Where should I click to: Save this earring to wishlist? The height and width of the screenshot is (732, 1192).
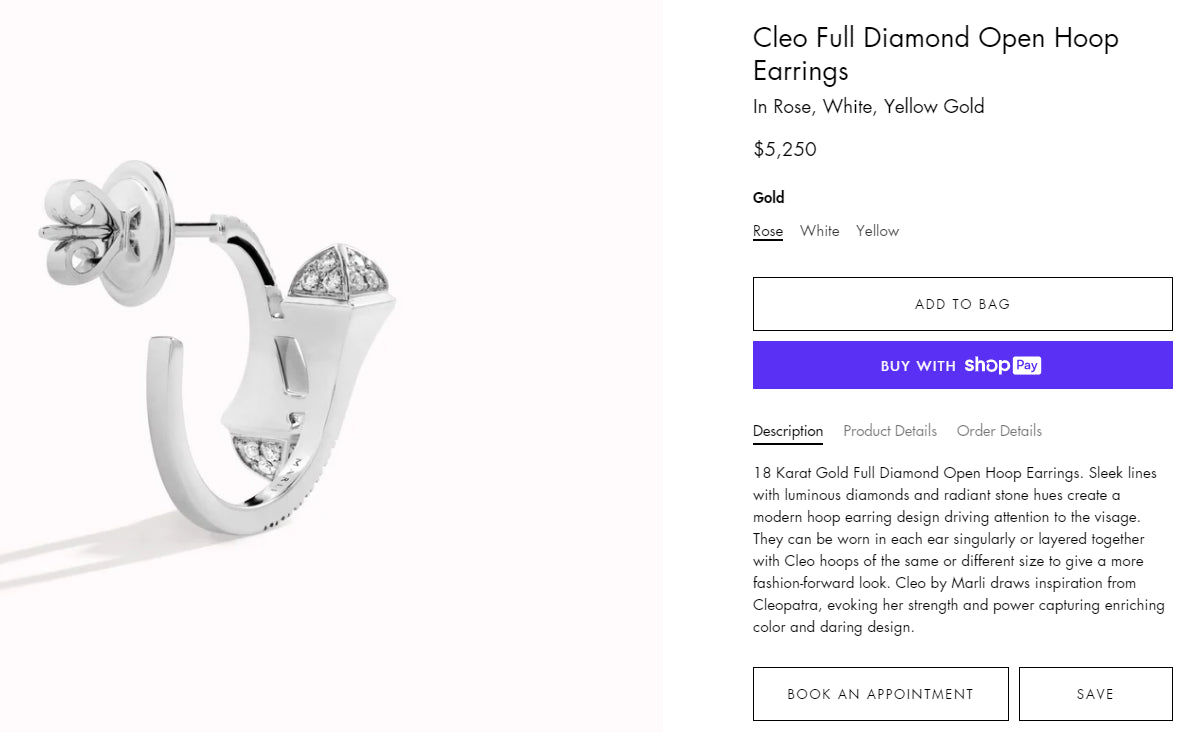pos(1095,694)
